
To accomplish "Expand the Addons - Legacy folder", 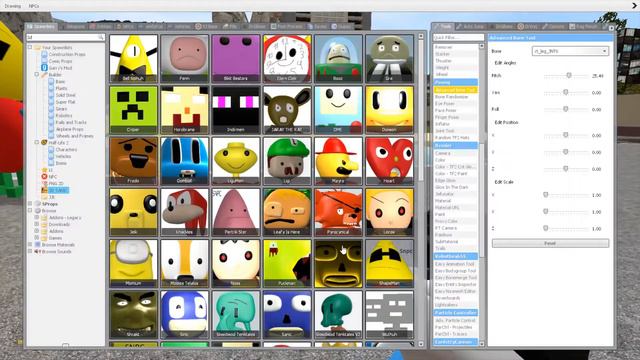I will [x=37, y=218].
